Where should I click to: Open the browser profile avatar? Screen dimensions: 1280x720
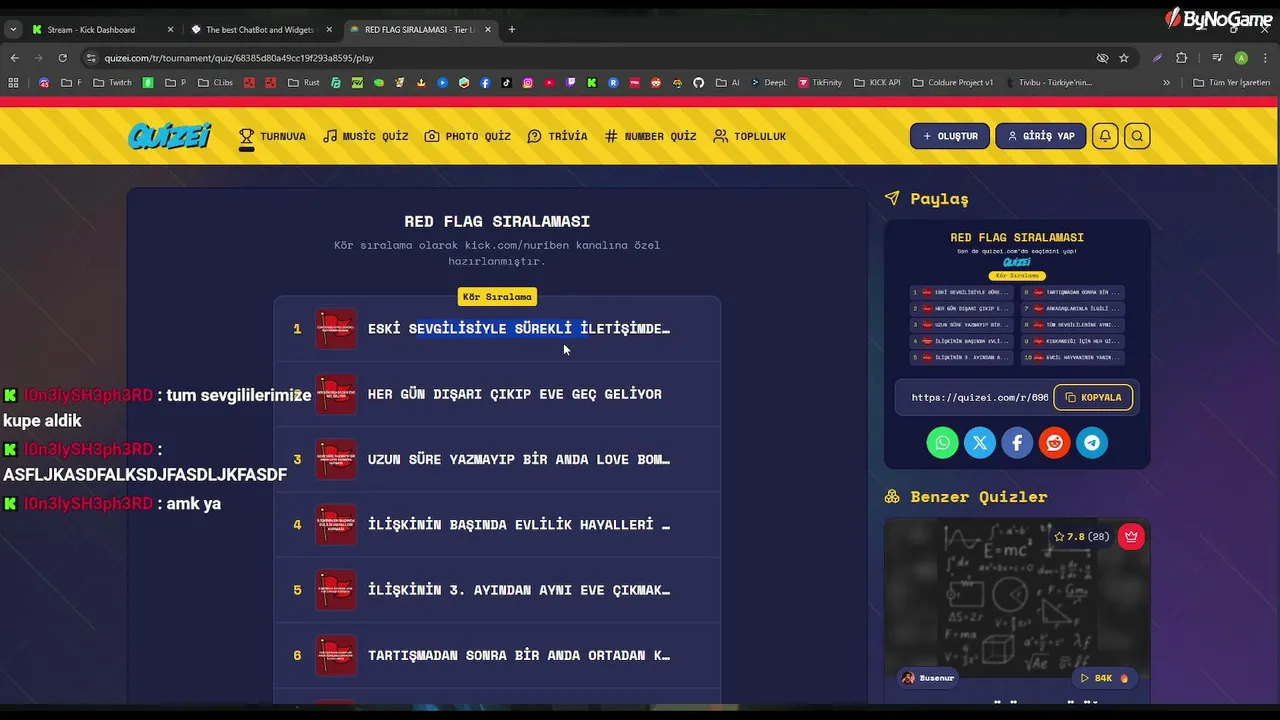(x=1241, y=58)
